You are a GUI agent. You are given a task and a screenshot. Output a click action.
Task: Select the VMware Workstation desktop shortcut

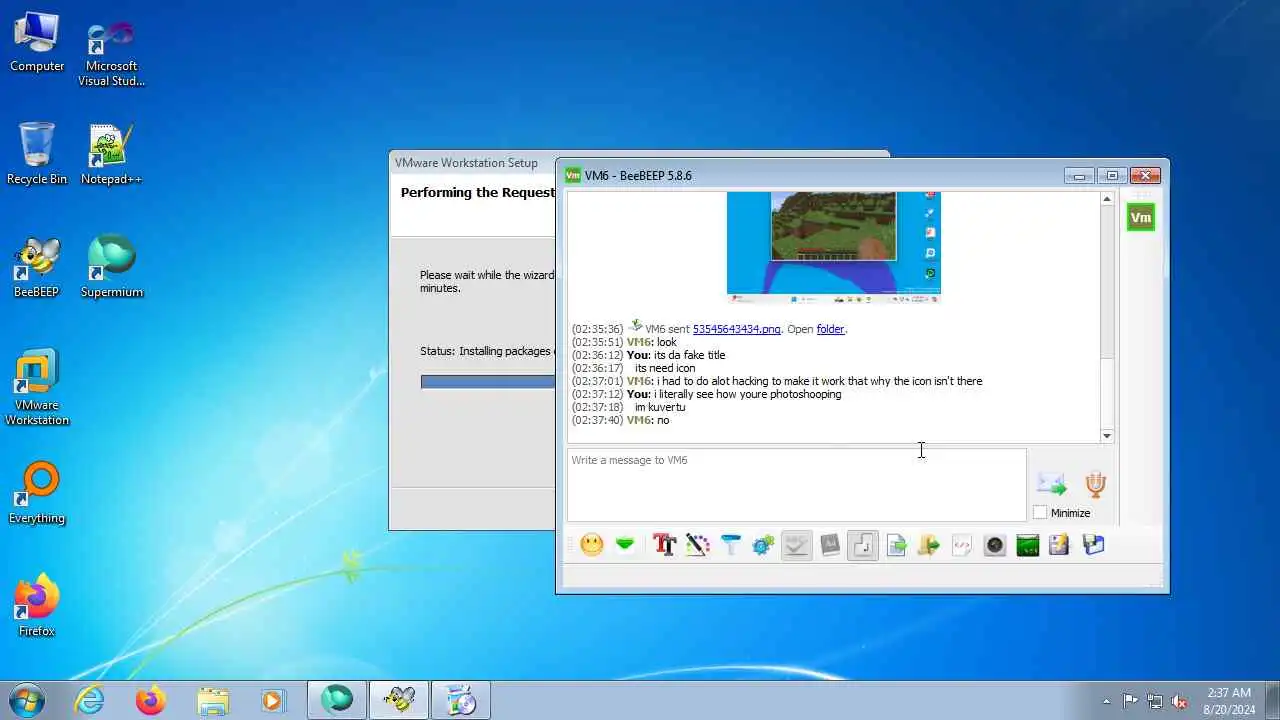[37, 388]
